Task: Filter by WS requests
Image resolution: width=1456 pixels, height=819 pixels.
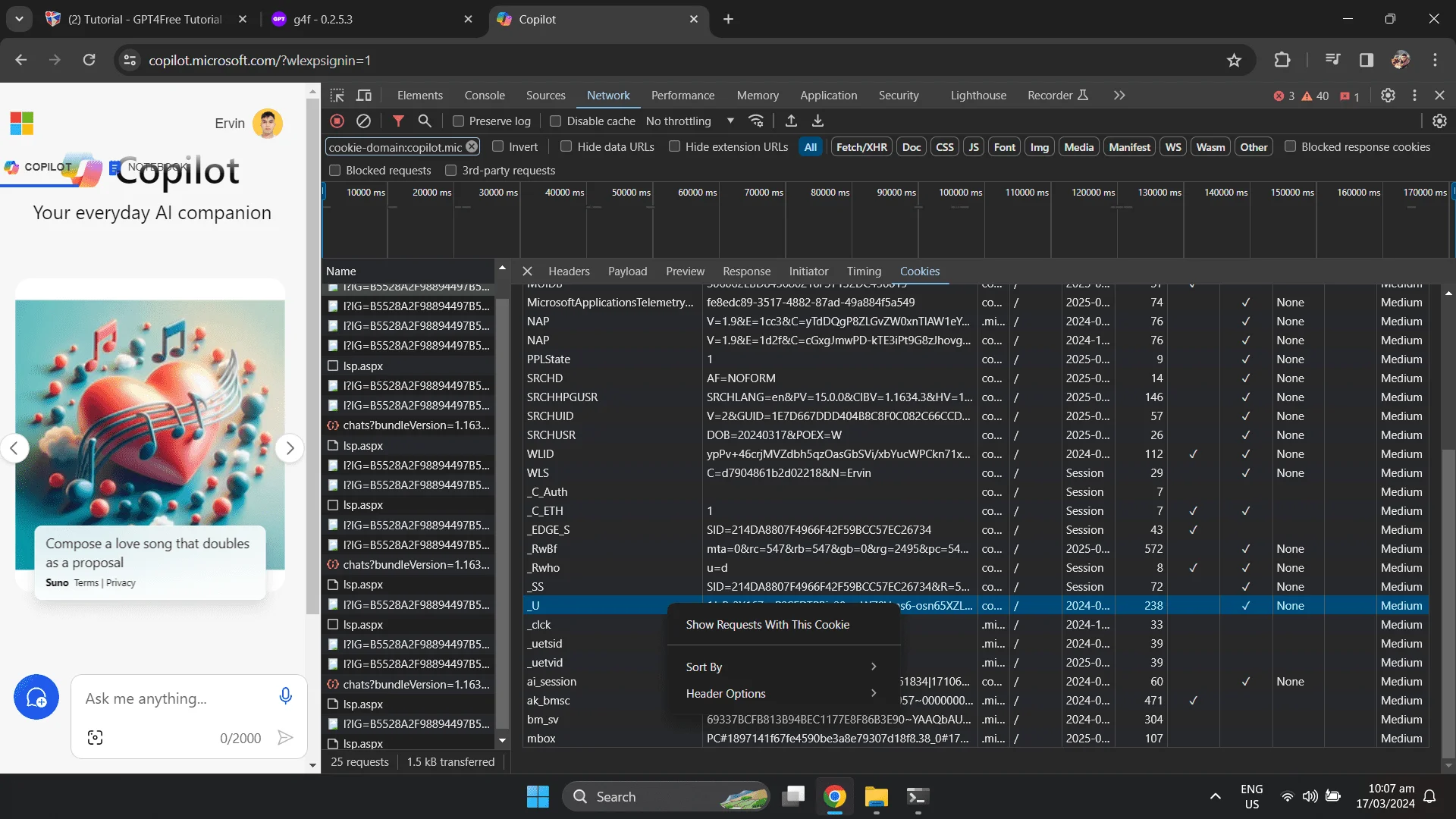Action: point(1173,147)
